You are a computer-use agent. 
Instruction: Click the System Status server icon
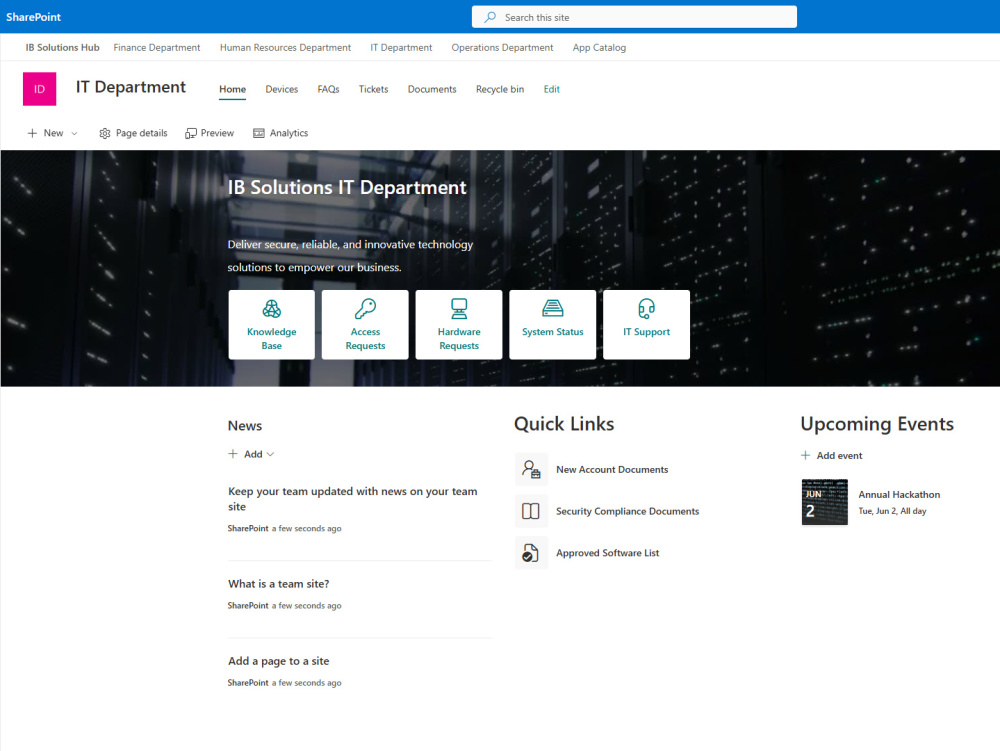coord(553,309)
